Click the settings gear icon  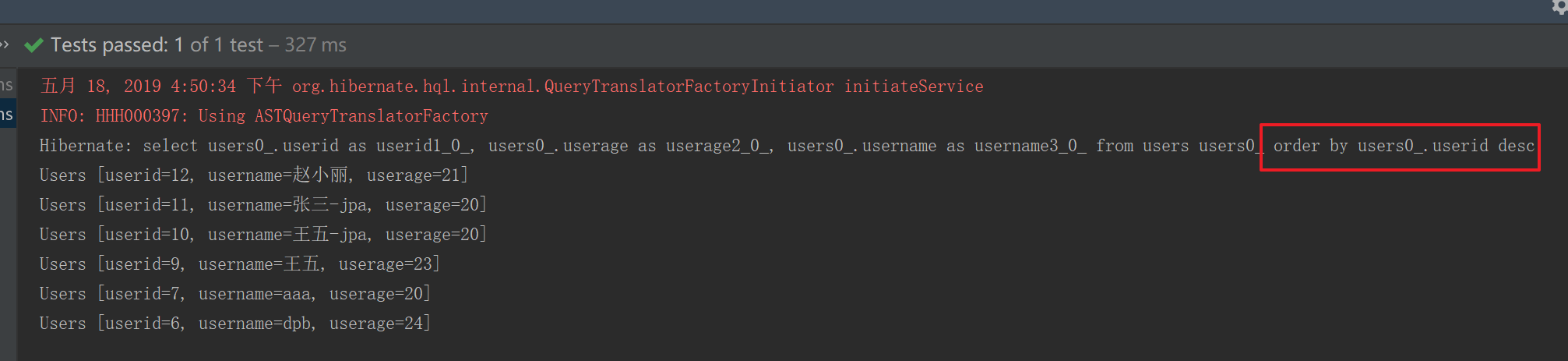(1559, 5)
